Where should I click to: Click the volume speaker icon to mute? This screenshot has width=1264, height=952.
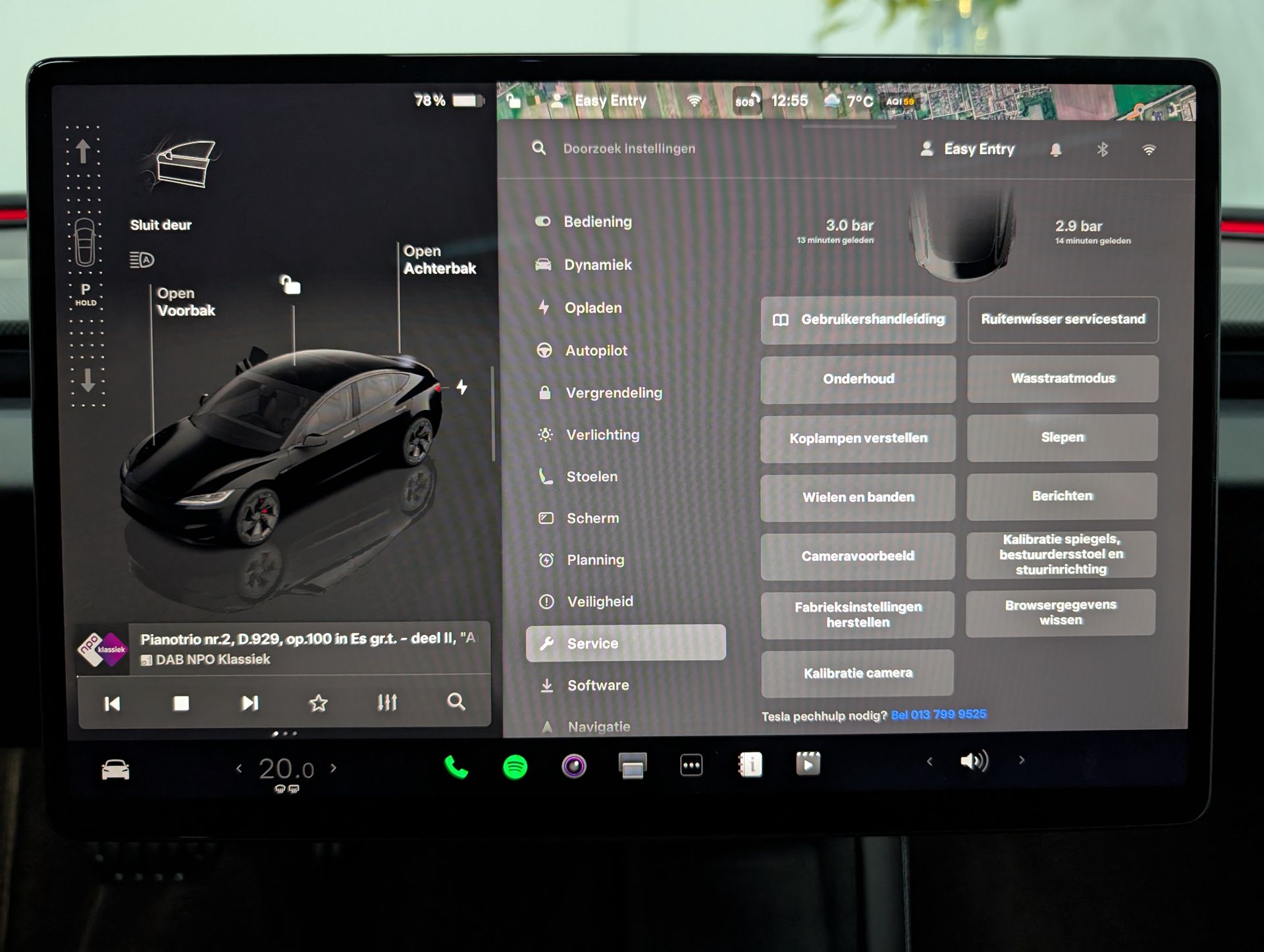click(974, 761)
